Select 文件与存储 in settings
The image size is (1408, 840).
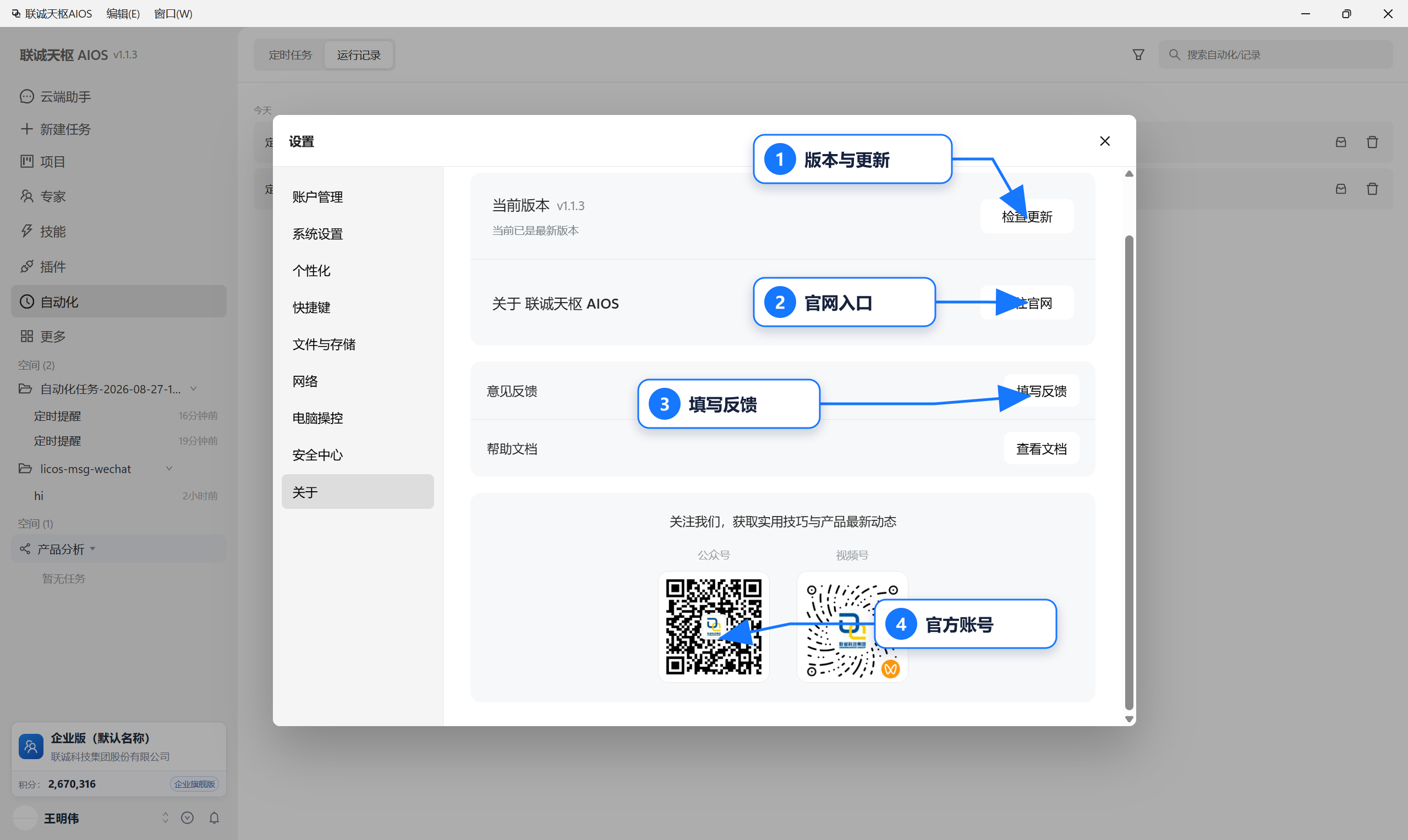point(358,344)
